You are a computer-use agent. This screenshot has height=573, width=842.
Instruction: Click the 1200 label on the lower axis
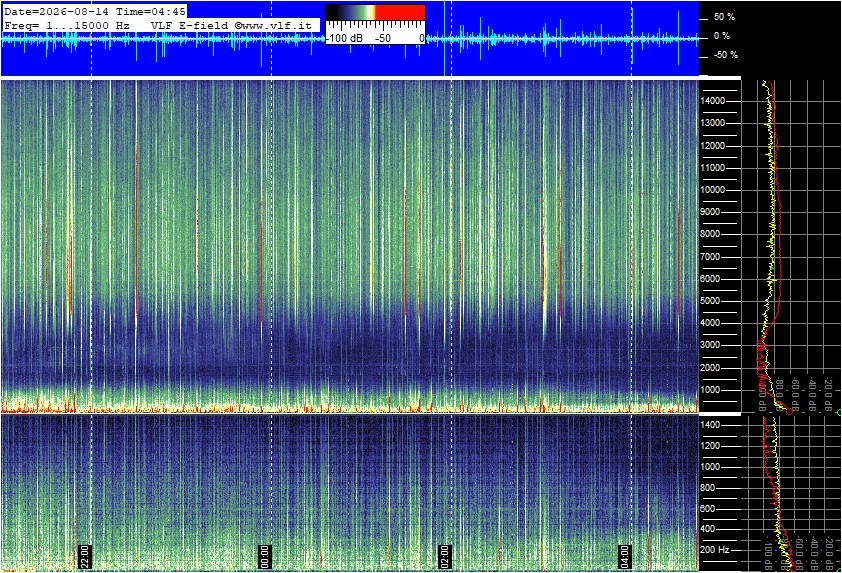tap(710, 446)
